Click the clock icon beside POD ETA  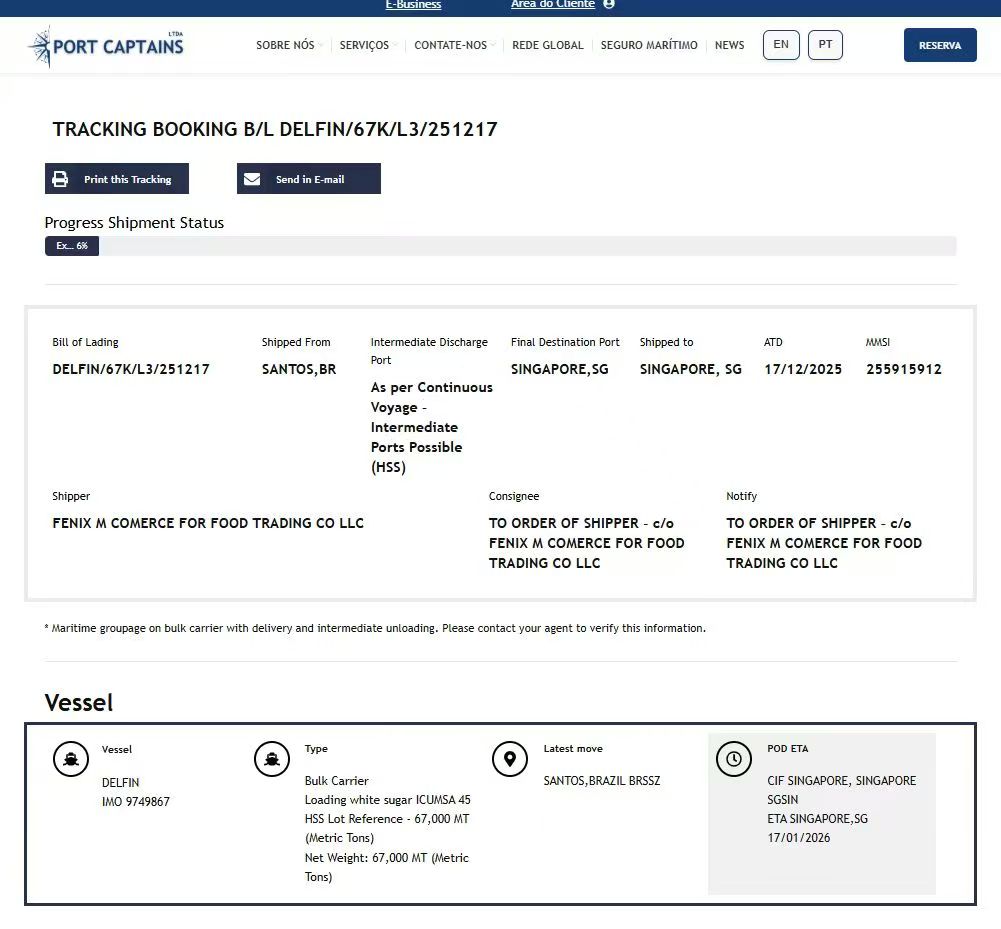click(x=734, y=760)
